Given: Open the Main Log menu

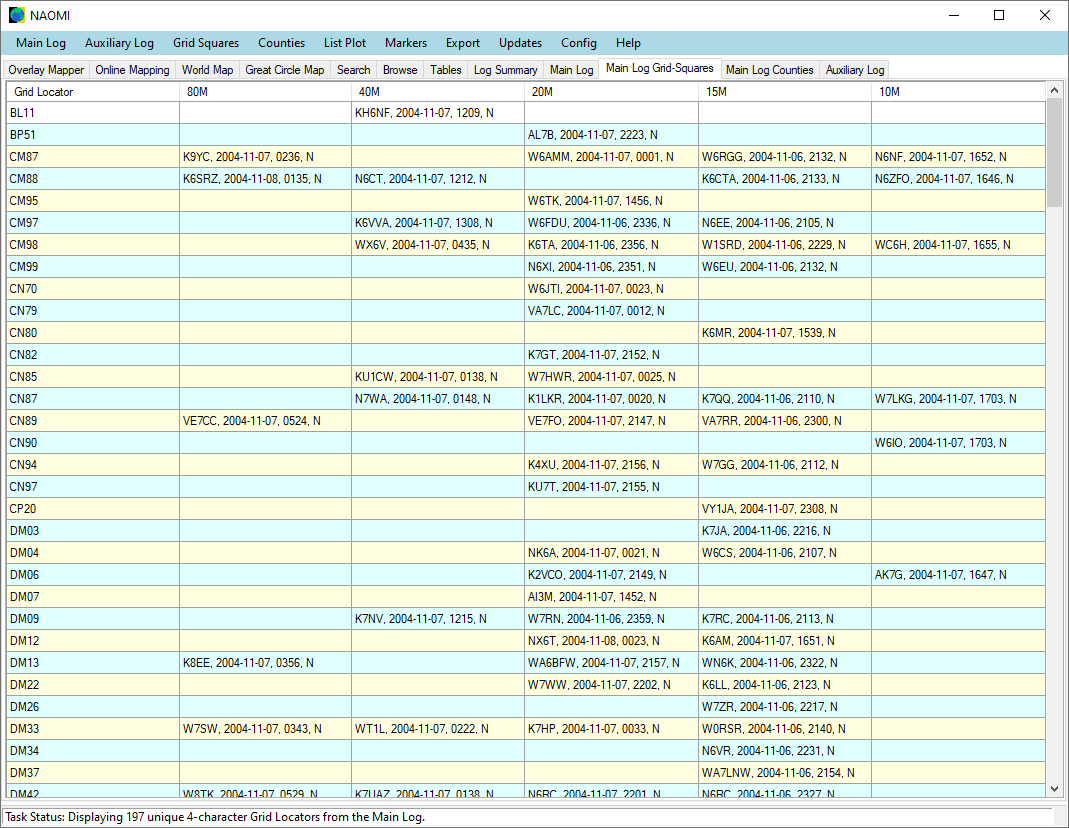Looking at the screenshot, I should click(41, 43).
